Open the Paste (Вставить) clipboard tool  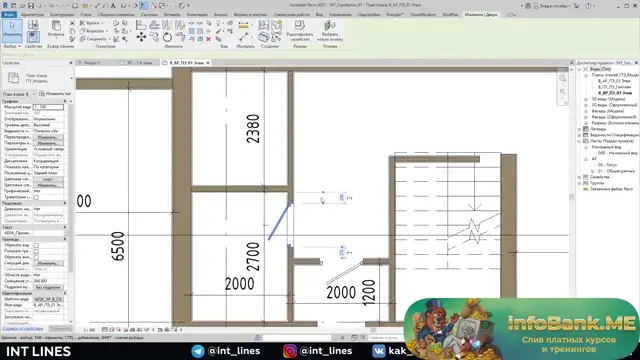[56, 29]
